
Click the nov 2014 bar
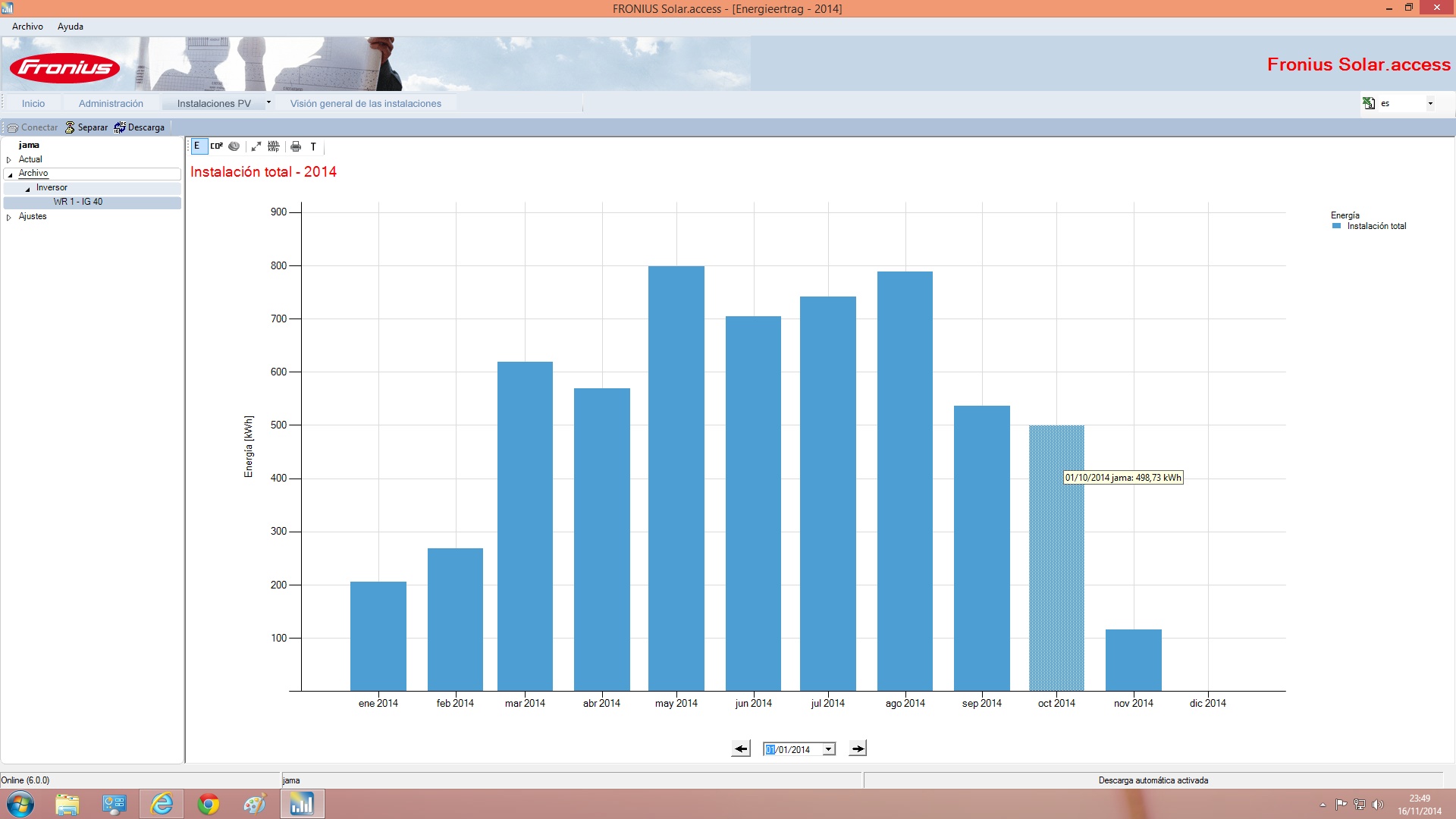[x=1134, y=660]
